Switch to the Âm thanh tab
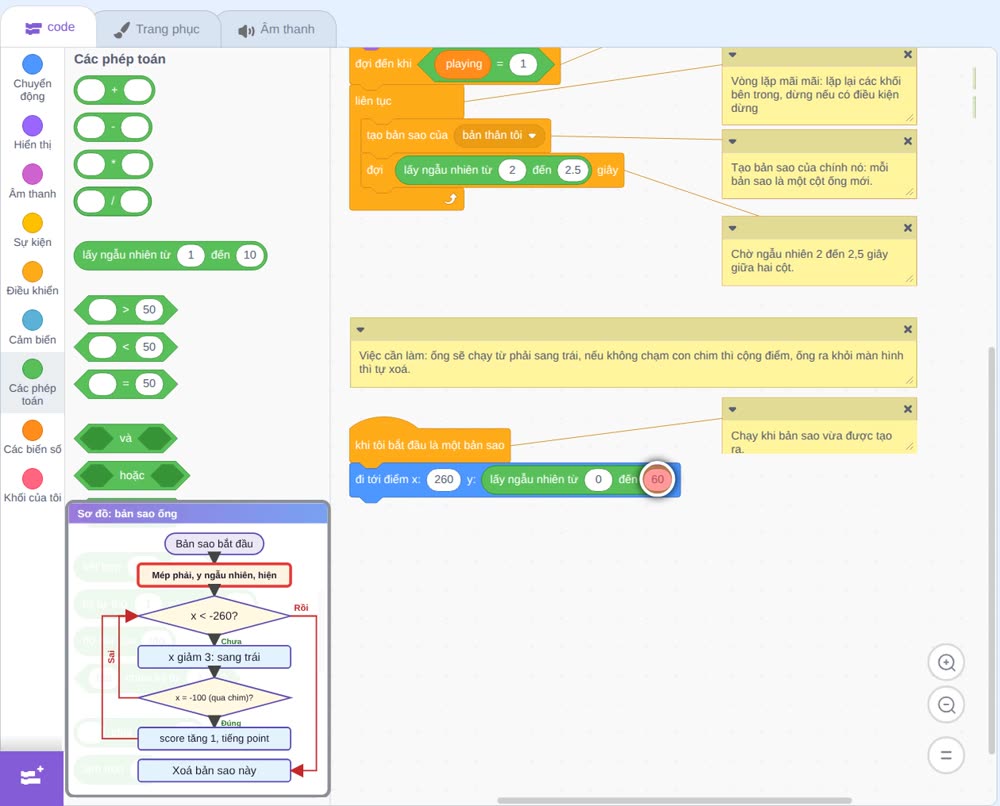1000x806 pixels. pyautogui.click(x=277, y=29)
